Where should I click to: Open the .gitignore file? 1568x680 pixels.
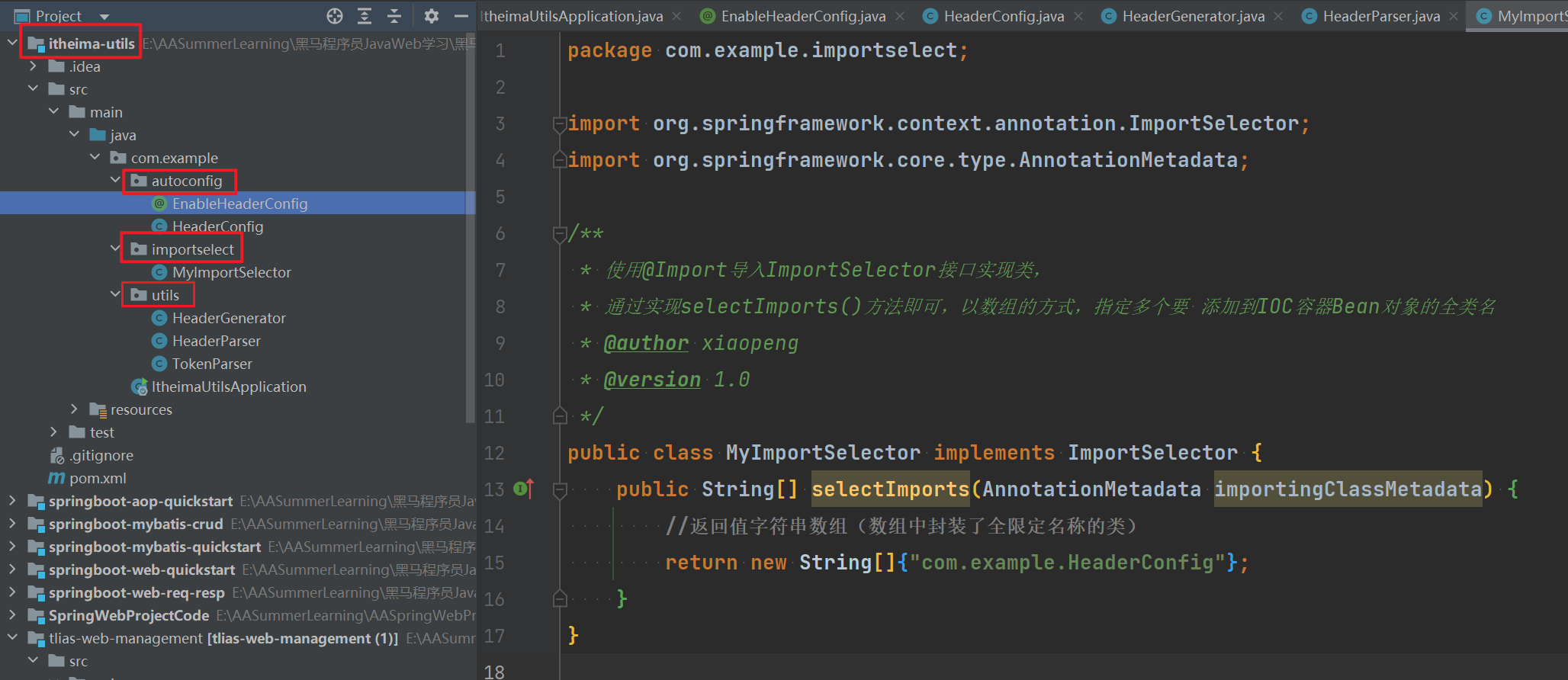101,455
